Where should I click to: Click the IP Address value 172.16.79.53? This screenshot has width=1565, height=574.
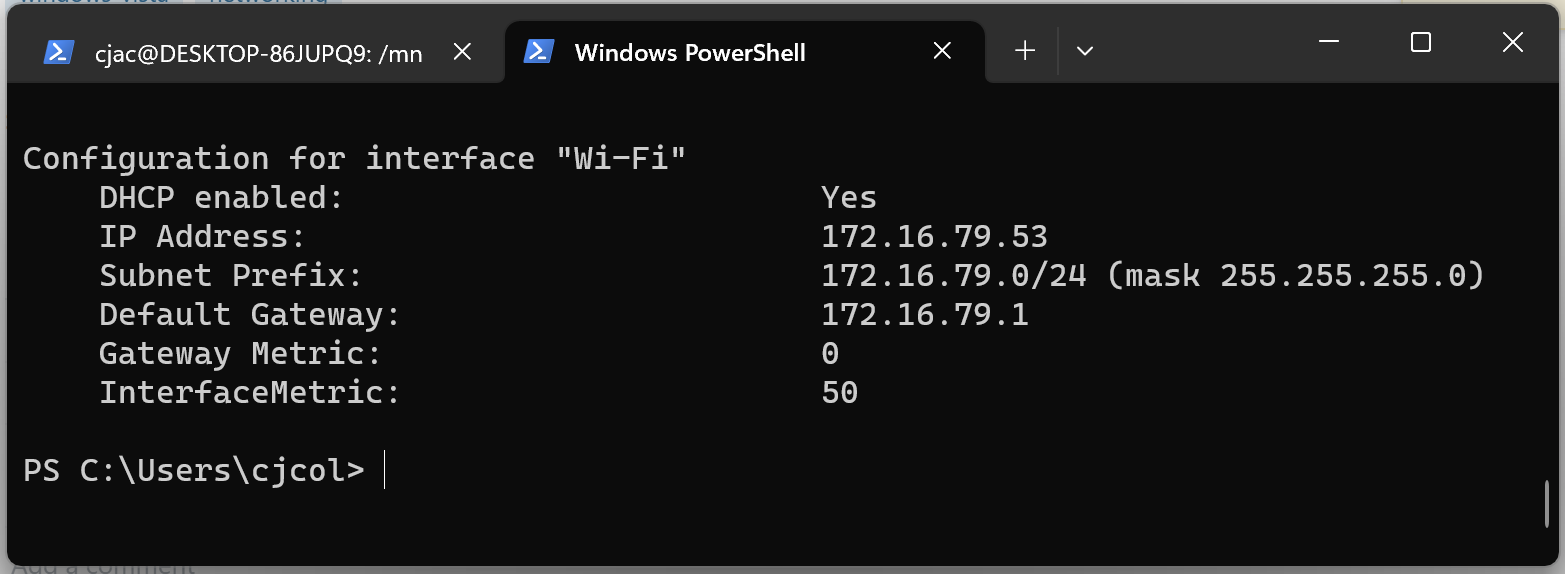934,237
